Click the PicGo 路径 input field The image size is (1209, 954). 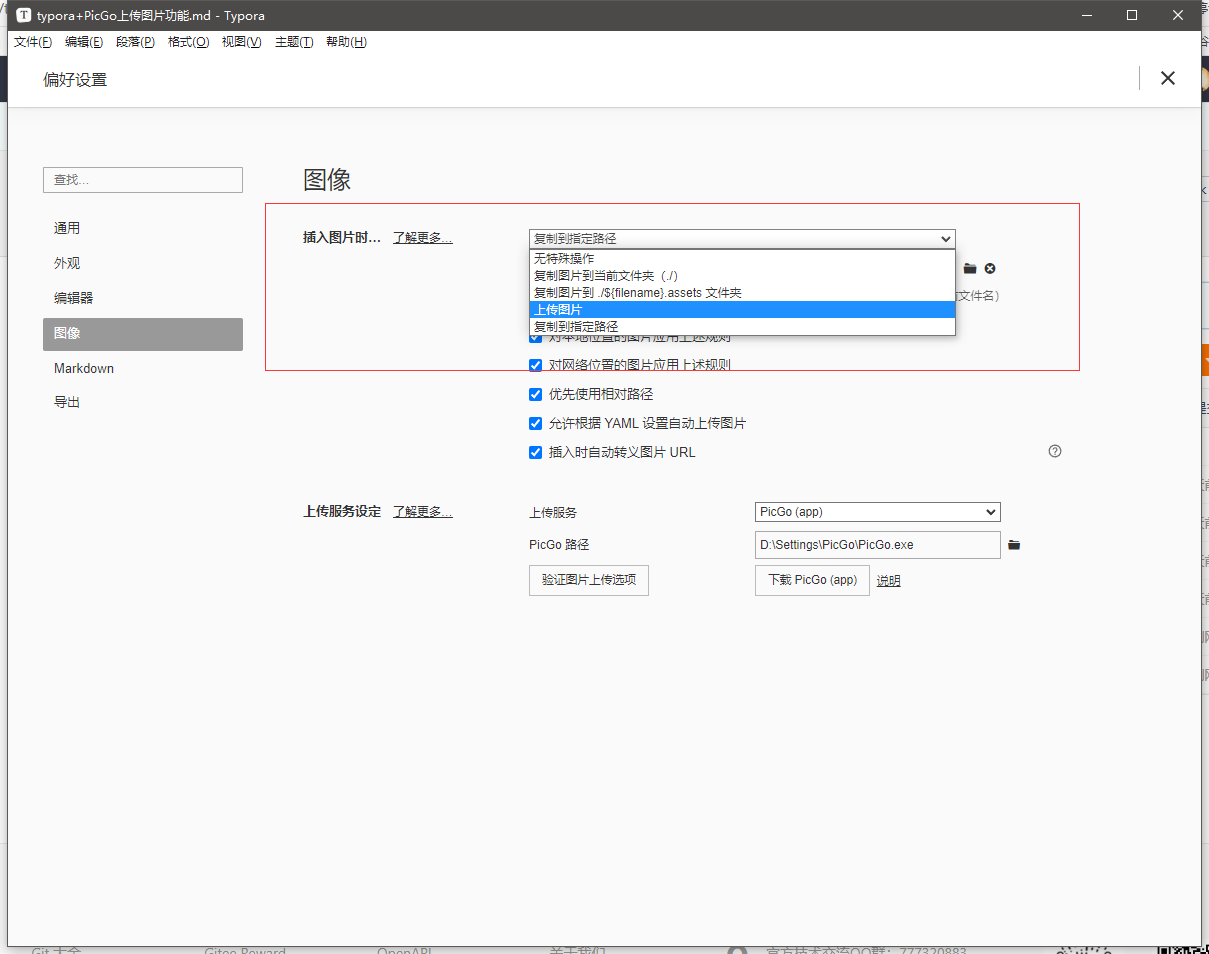(x=877, y=545)
